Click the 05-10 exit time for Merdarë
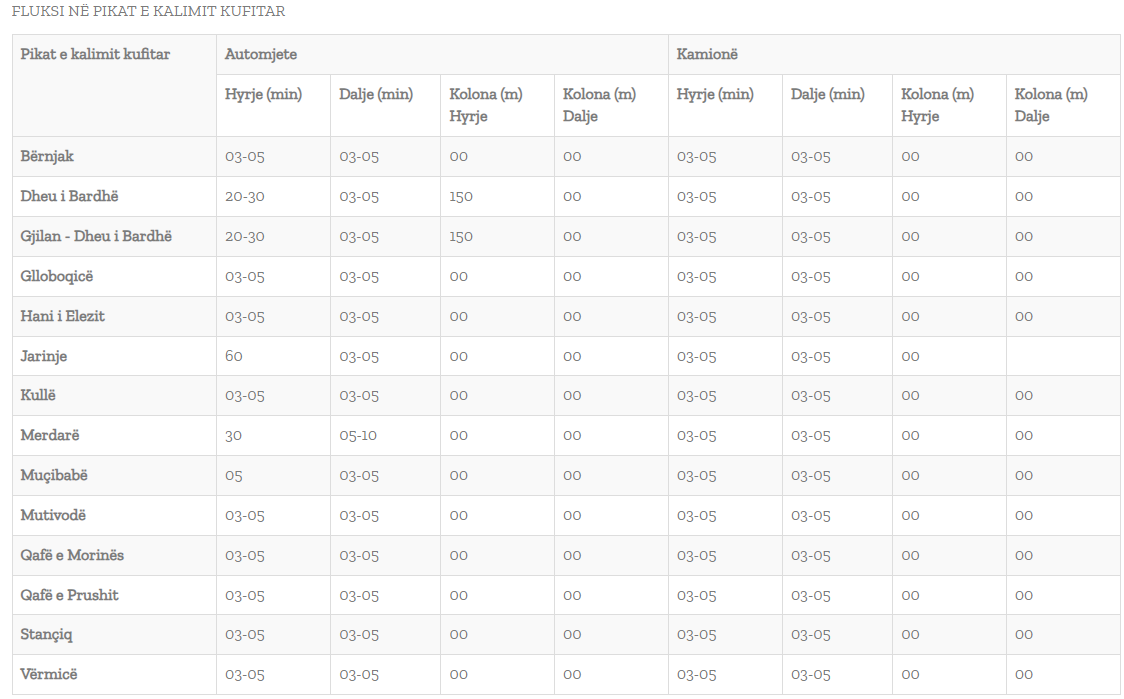Viewport: 1124px width, 699px height. click(x=359, y=435)
